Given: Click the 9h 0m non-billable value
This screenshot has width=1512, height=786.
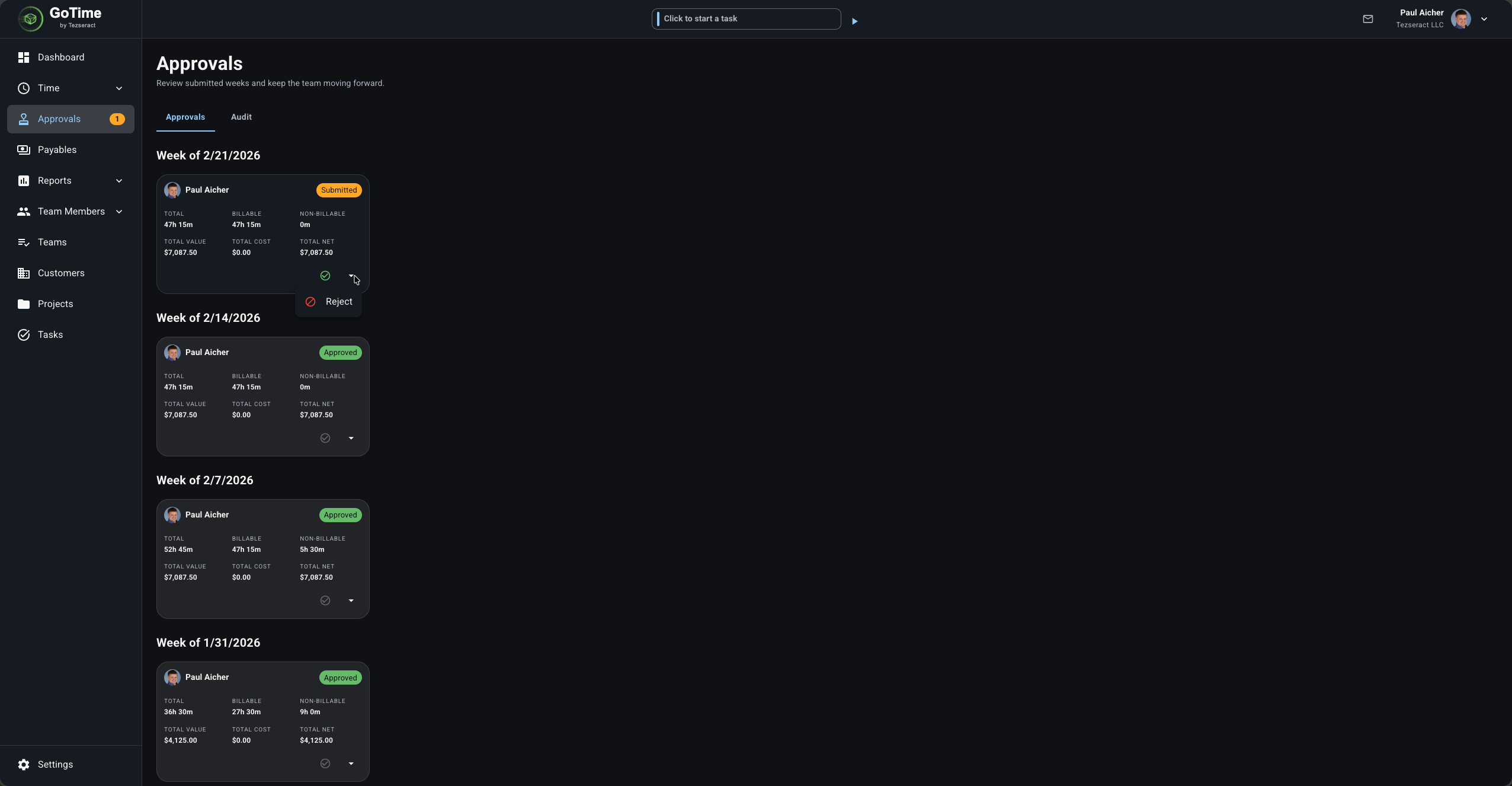Looking at the screenshot, I should (x=310, y=712).
